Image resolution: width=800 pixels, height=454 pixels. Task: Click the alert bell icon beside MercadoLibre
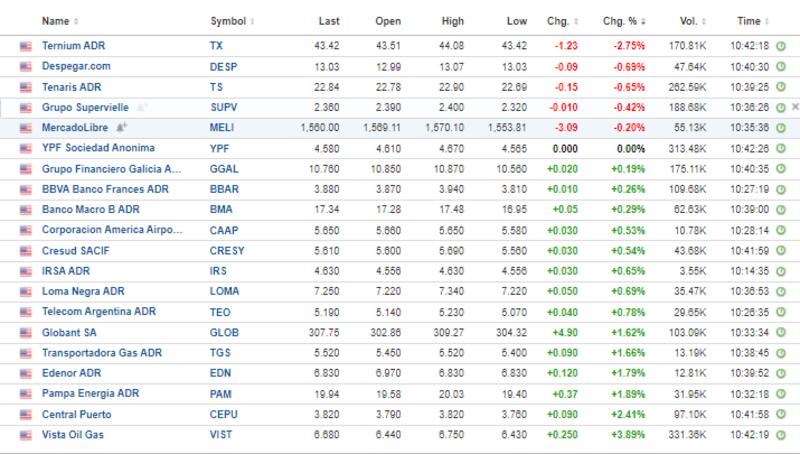pyautogui.click(x=122, y=127)
